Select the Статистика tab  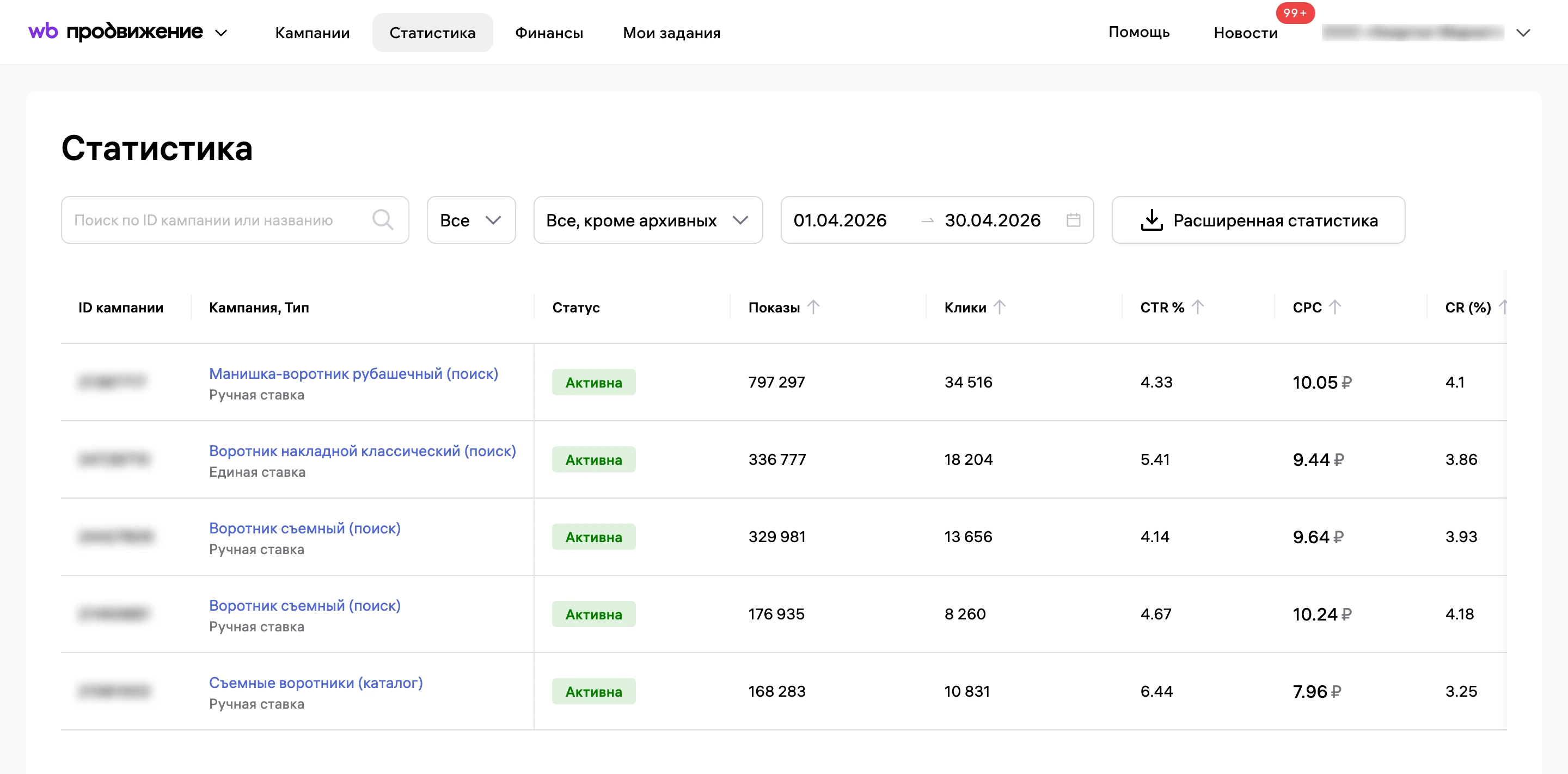point(432,33)
